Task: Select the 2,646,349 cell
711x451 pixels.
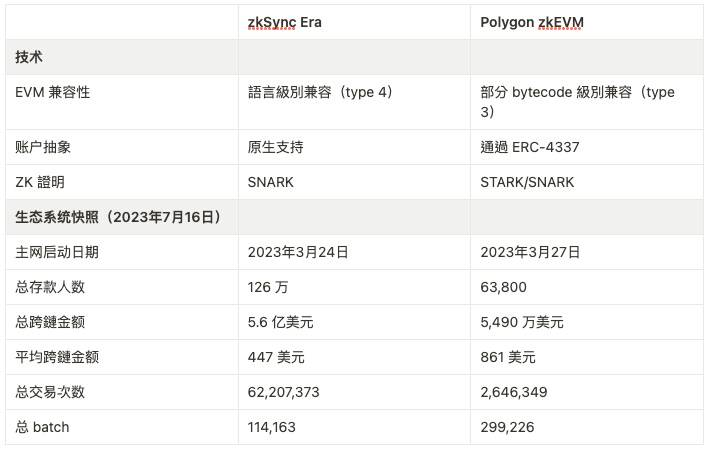Action: click(x=587, y=392)
